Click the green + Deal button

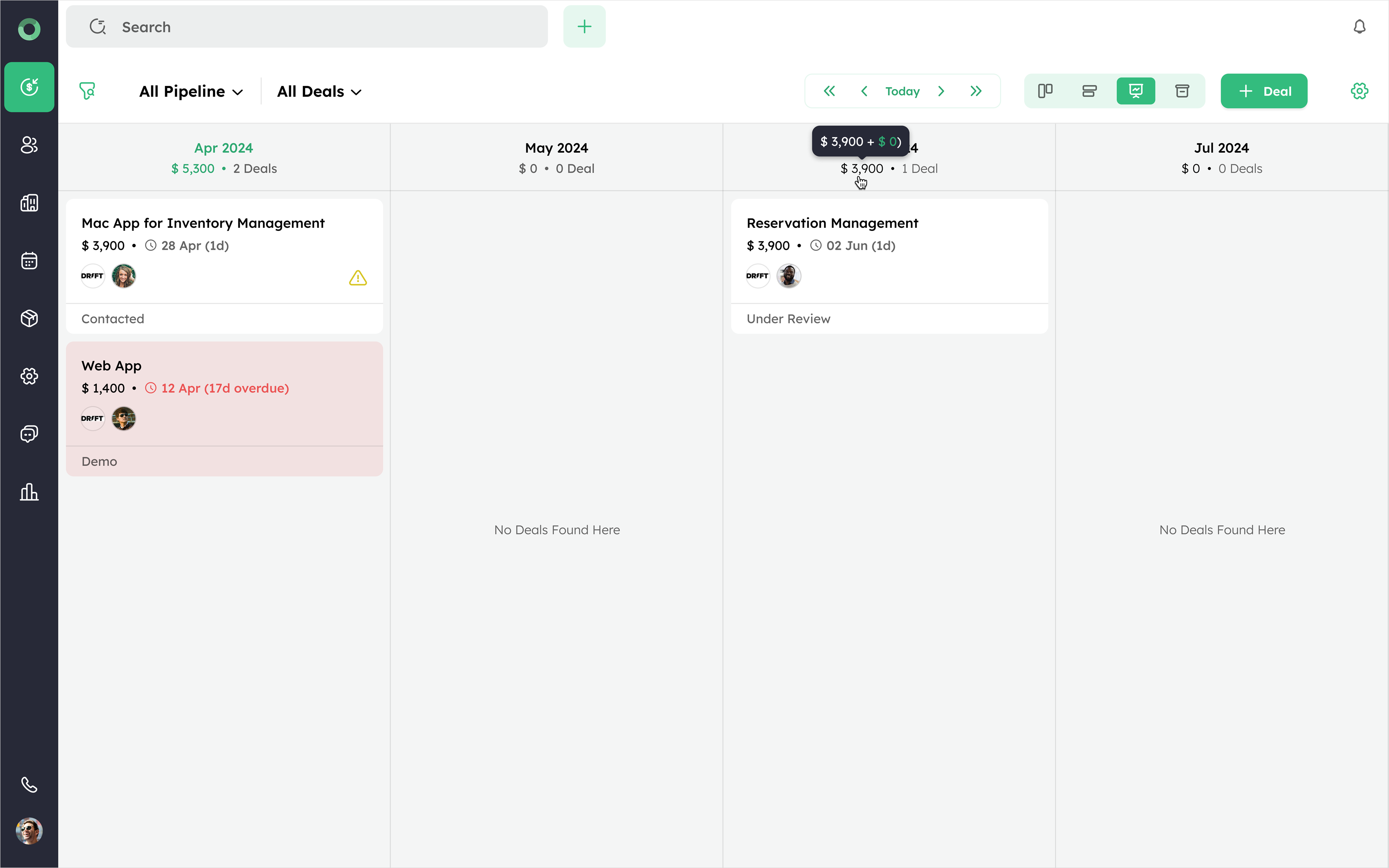(x=1264, y=91)
